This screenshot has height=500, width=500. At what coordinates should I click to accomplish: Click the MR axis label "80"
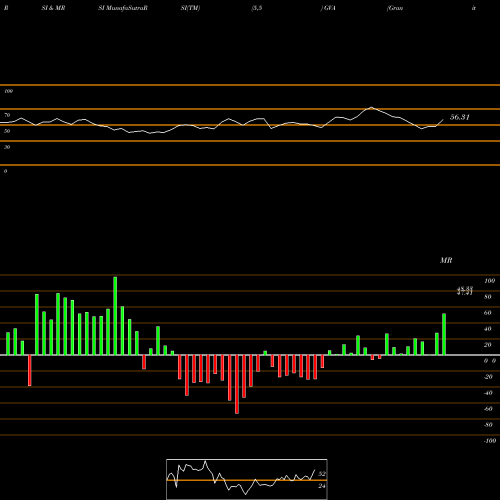pos(488,297)
